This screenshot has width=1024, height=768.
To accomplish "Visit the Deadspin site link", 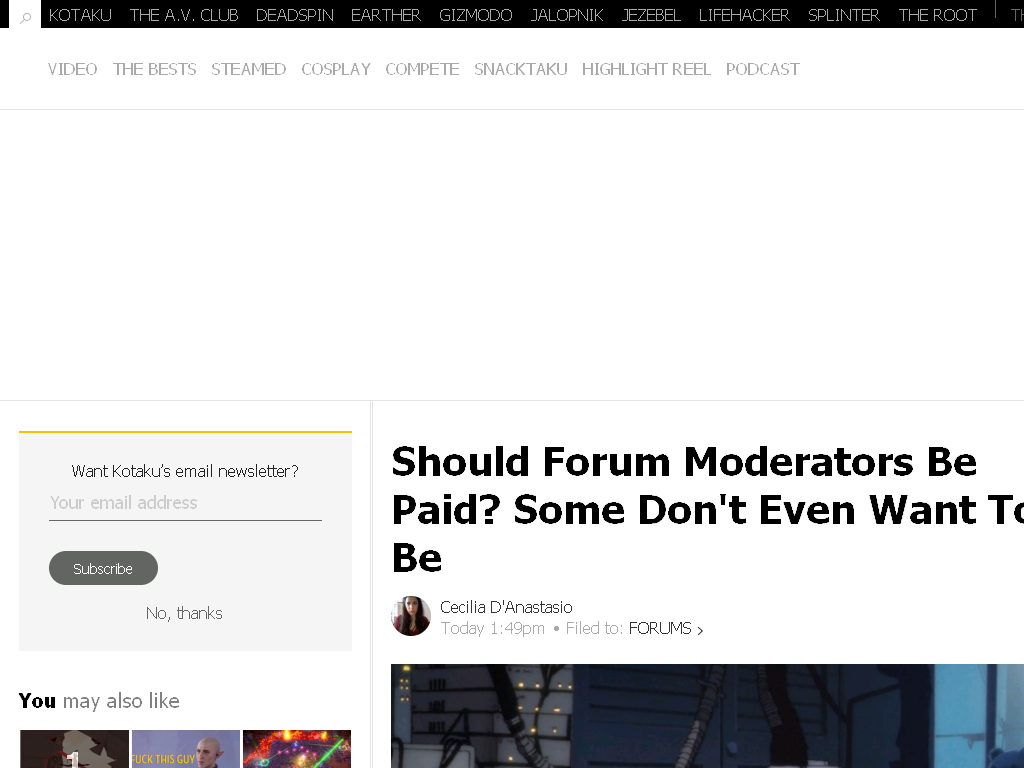I will tap(295, 15).
